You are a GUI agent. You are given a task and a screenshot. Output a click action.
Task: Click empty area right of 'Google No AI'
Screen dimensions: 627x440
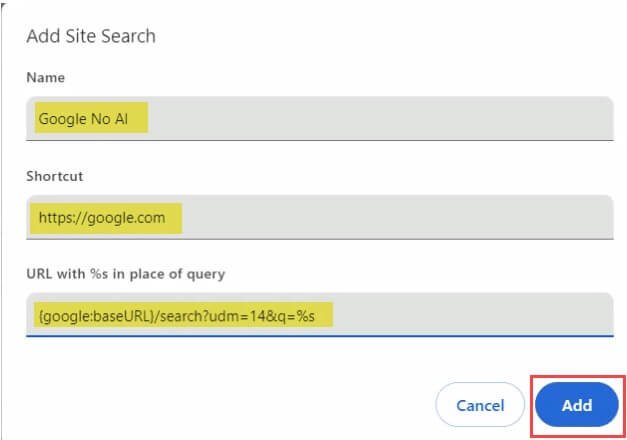(380, 118)
